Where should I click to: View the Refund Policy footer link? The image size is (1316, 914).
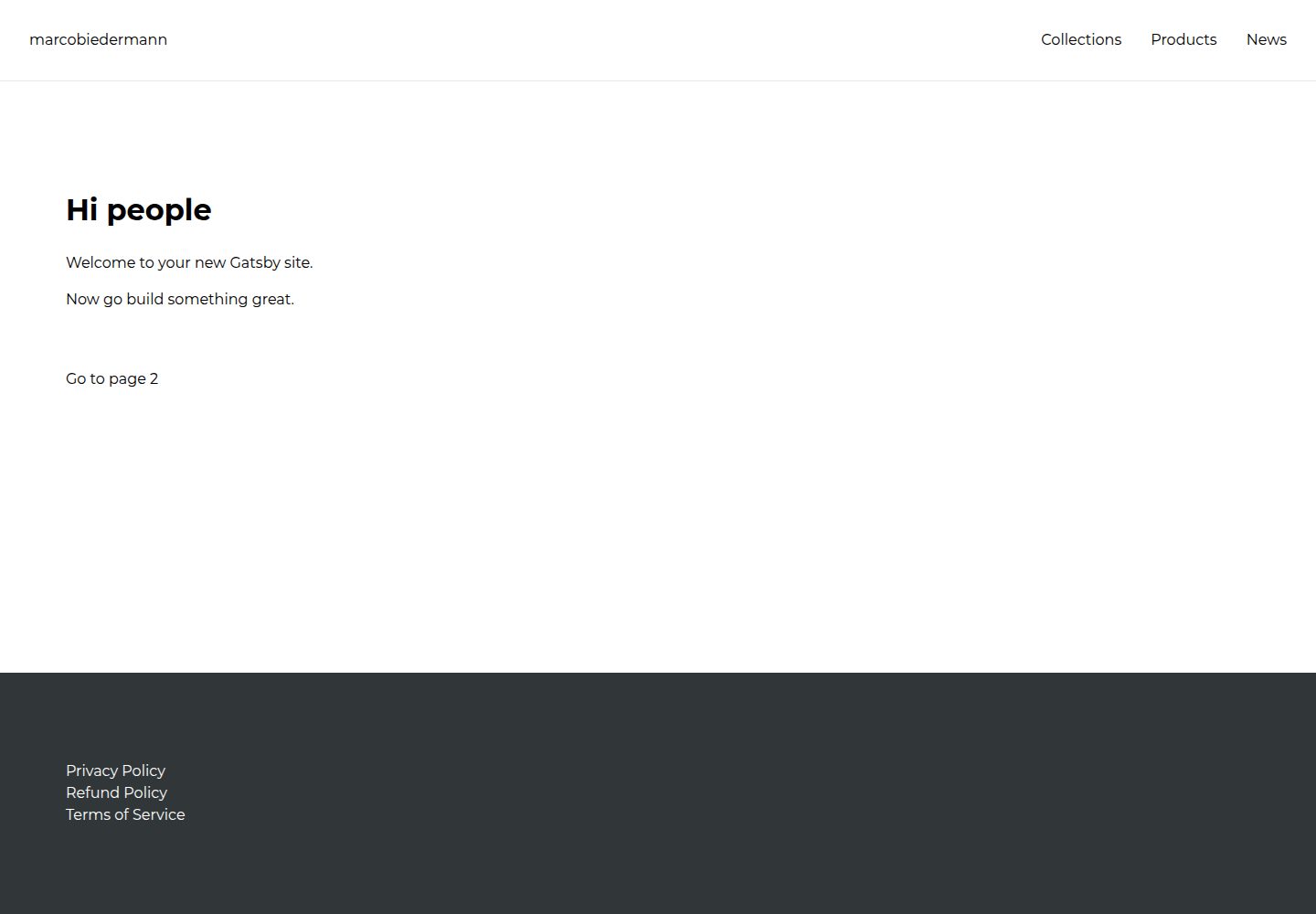[x=116, y=792]
